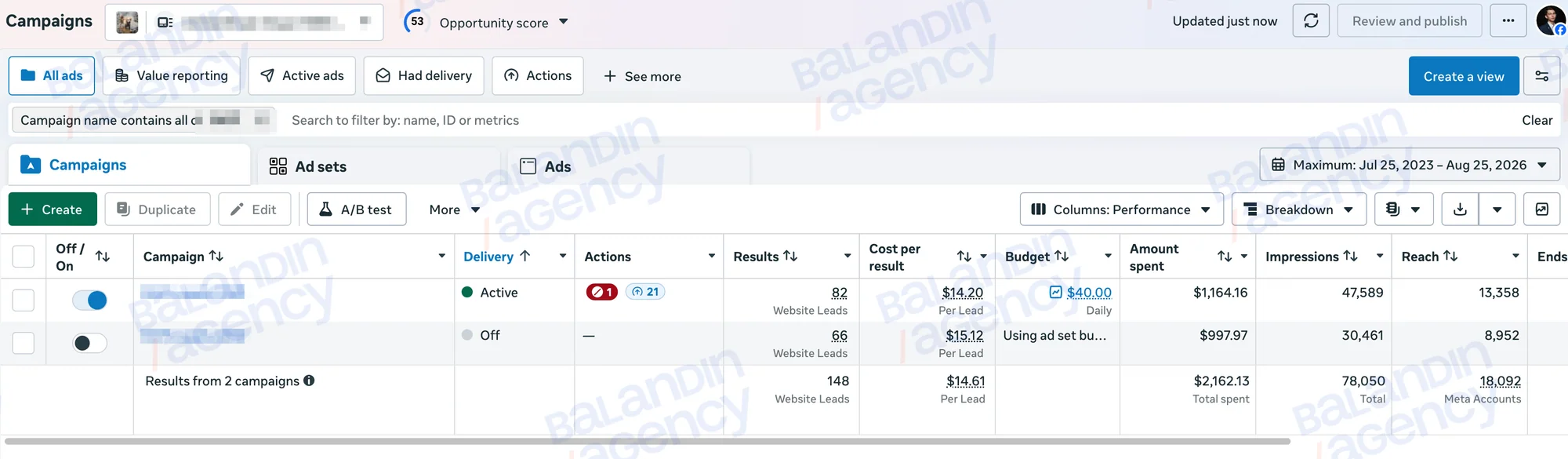Start an A/B test

click(x=357, y=209)
